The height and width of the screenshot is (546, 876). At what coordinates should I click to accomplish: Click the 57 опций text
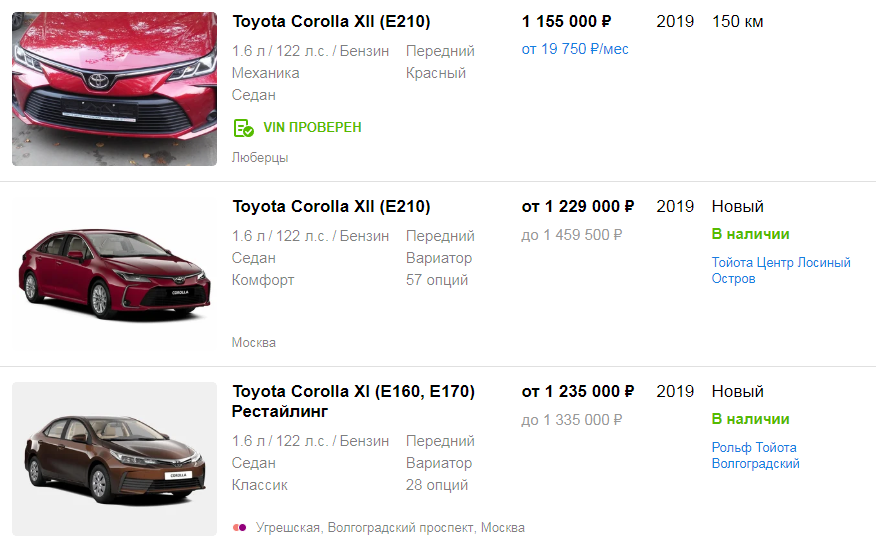pyautogui.click(x=437, y=280)
